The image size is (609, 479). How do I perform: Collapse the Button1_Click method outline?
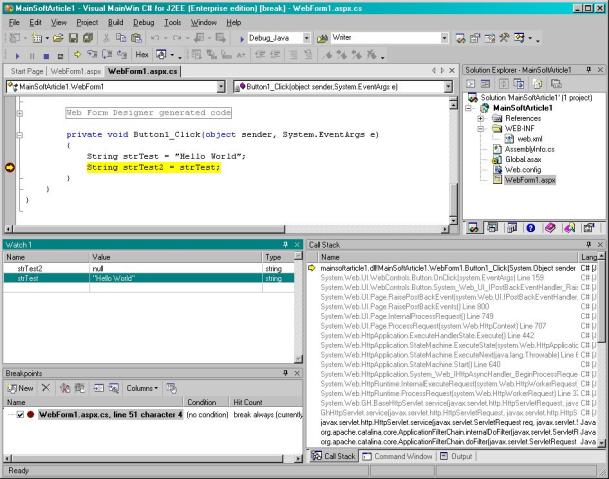[19, 135]
